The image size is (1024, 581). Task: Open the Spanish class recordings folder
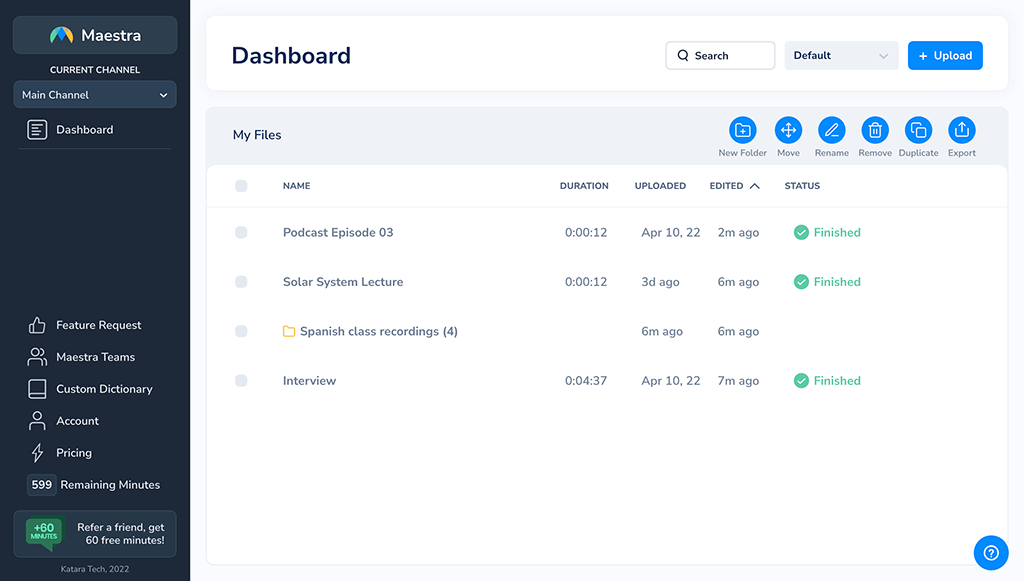pyautogui.click(x=378, y=332)
